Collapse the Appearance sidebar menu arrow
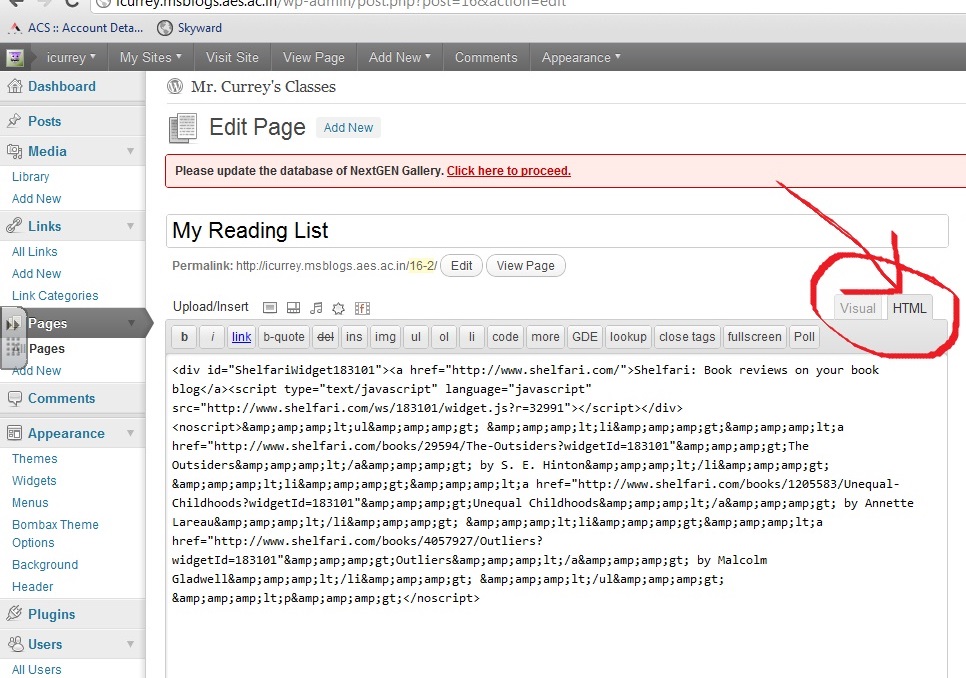The image size is (966, 678). point(131,433)
